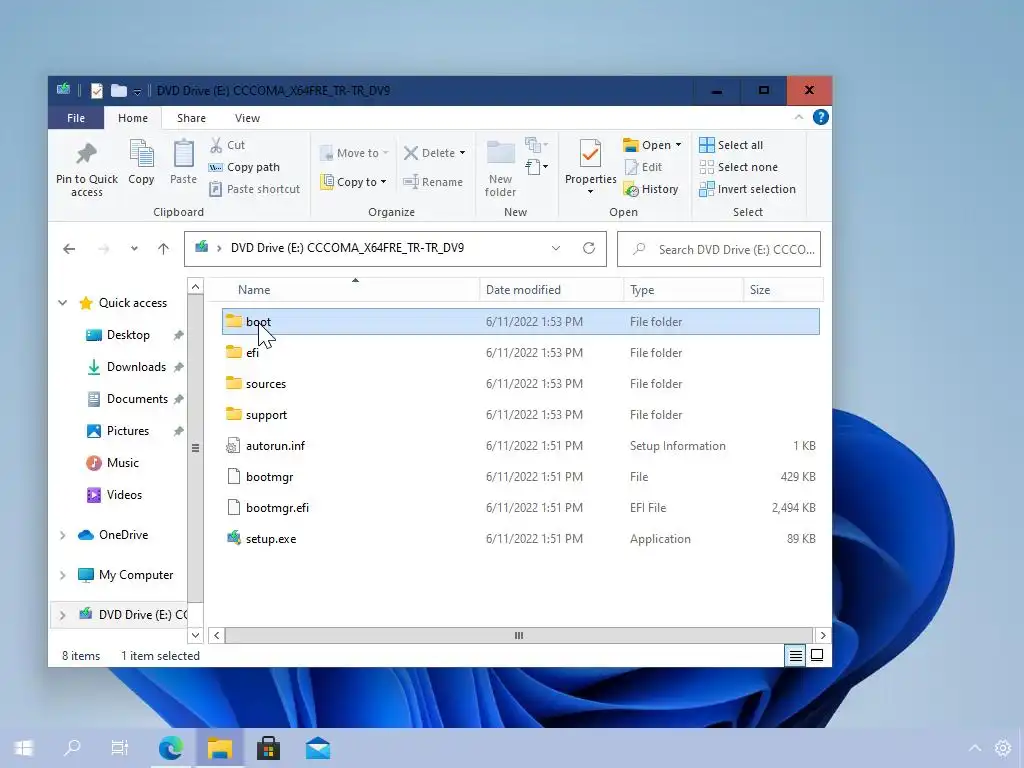Click Select all in the ribbon

click(x=731, y=145)
